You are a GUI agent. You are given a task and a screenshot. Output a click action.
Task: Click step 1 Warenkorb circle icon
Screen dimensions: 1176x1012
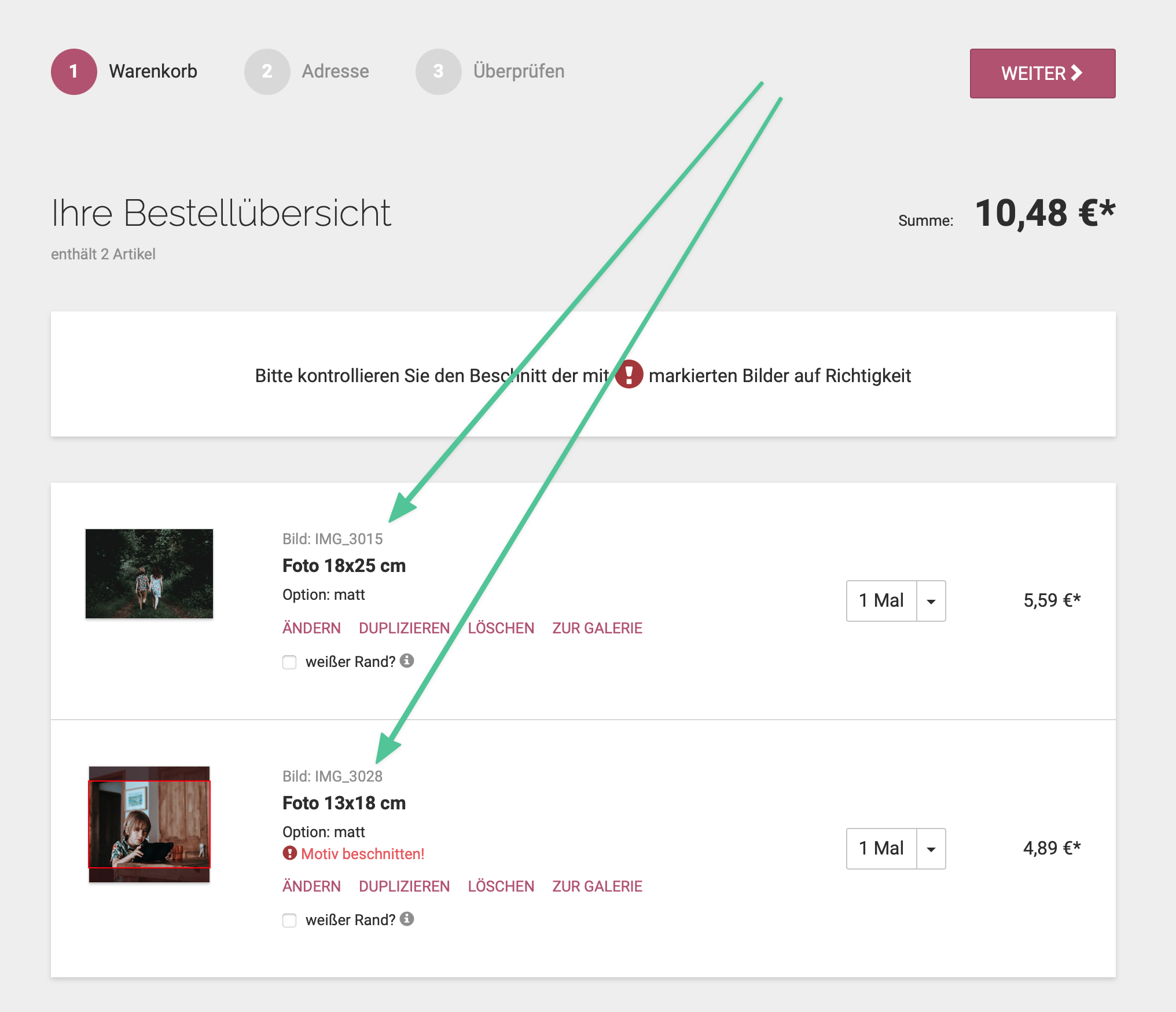pos(73,71)
